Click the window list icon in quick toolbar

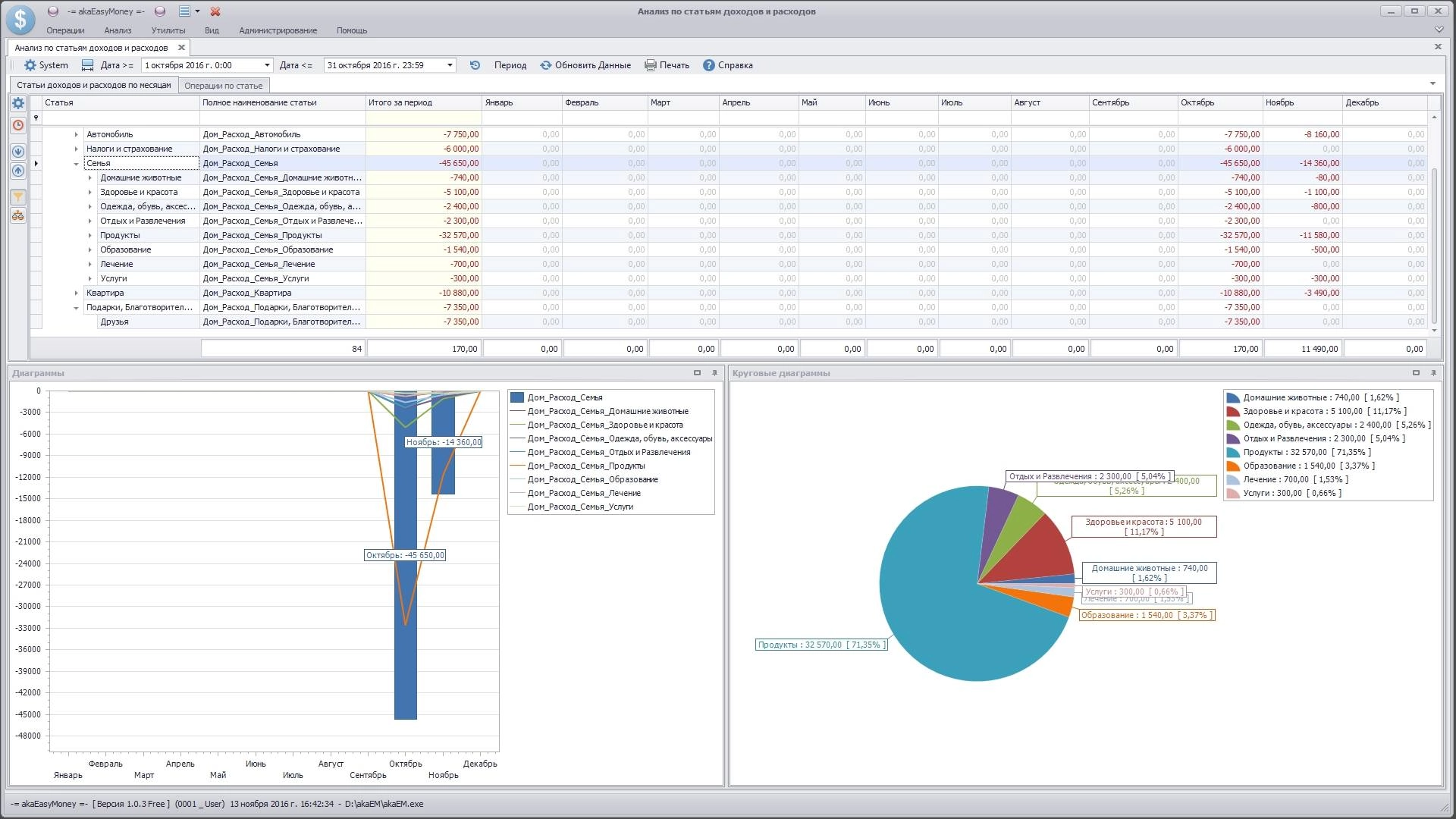[x=184, y=11]
